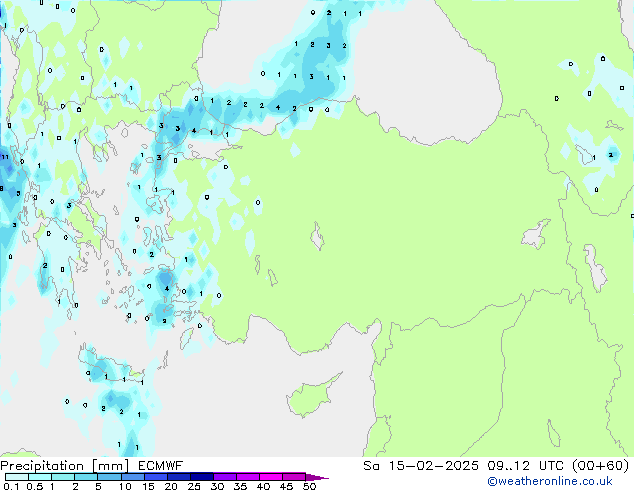Click the '10' legend scale value
Viewport: 634px width, 490px height.
[x=125, y=486]
